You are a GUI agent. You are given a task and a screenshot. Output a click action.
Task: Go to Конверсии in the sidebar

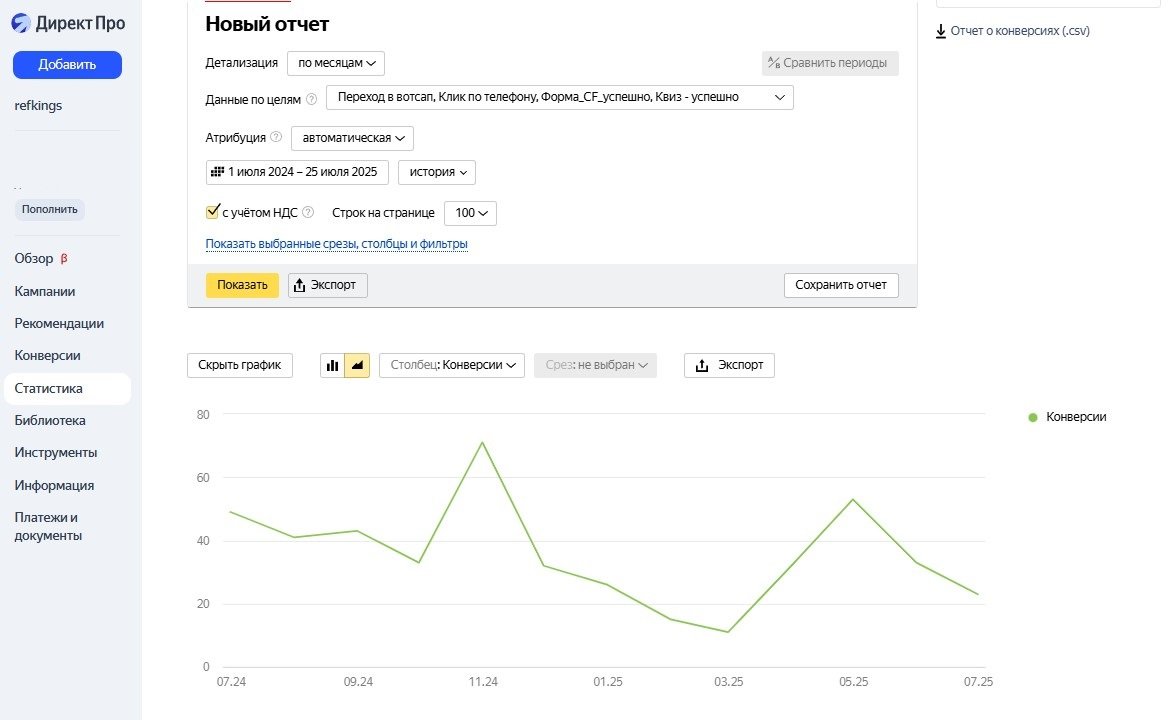[48, 355]
